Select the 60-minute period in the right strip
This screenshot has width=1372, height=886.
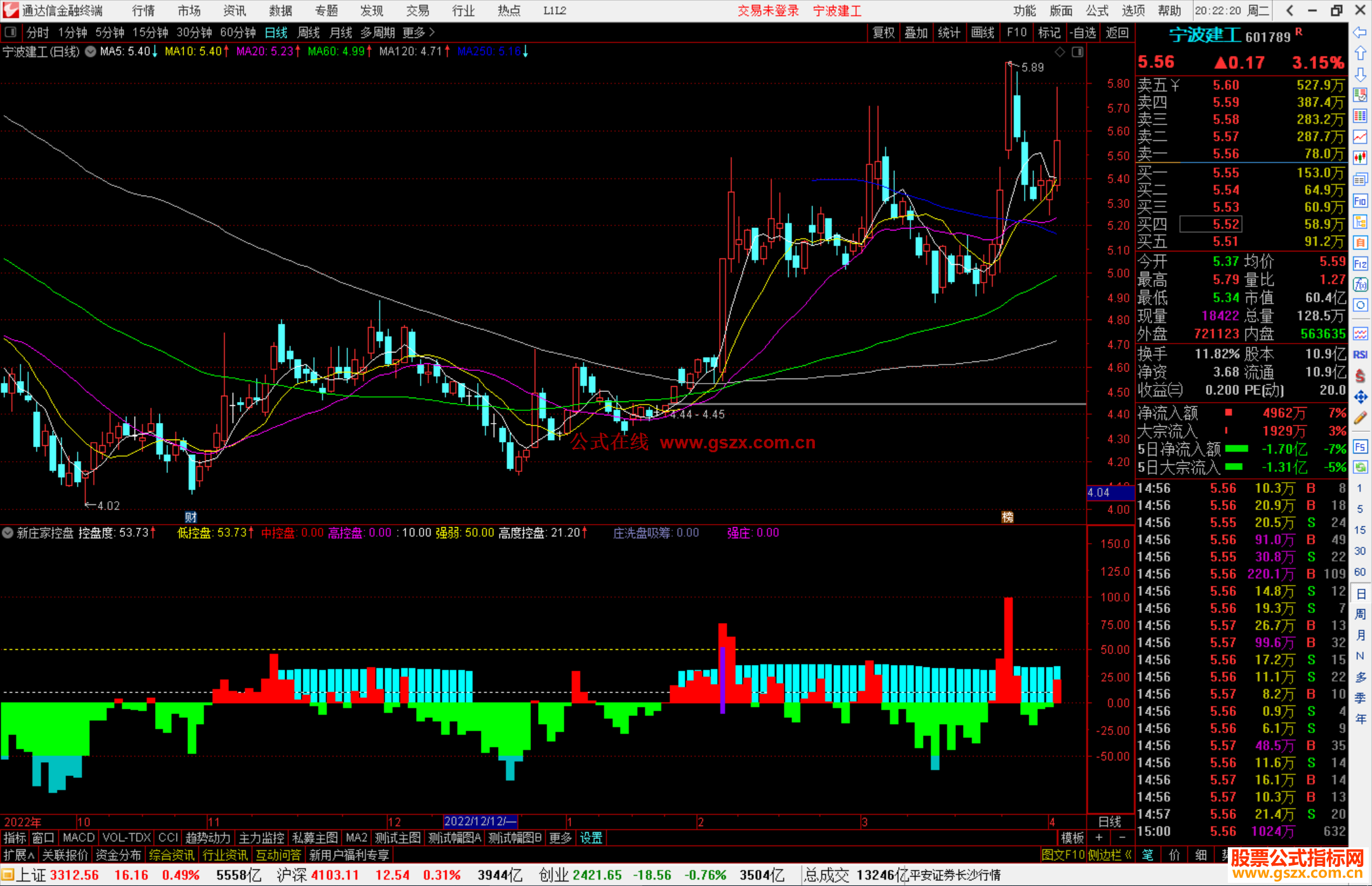click(x=1359, y=572)
